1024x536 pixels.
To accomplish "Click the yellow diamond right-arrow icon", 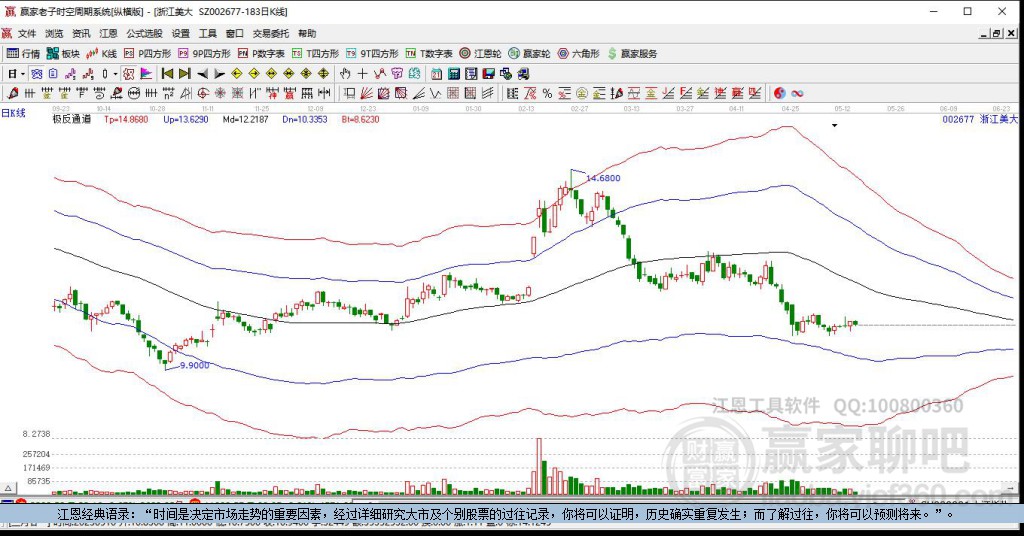I will (x=254, y=74).
